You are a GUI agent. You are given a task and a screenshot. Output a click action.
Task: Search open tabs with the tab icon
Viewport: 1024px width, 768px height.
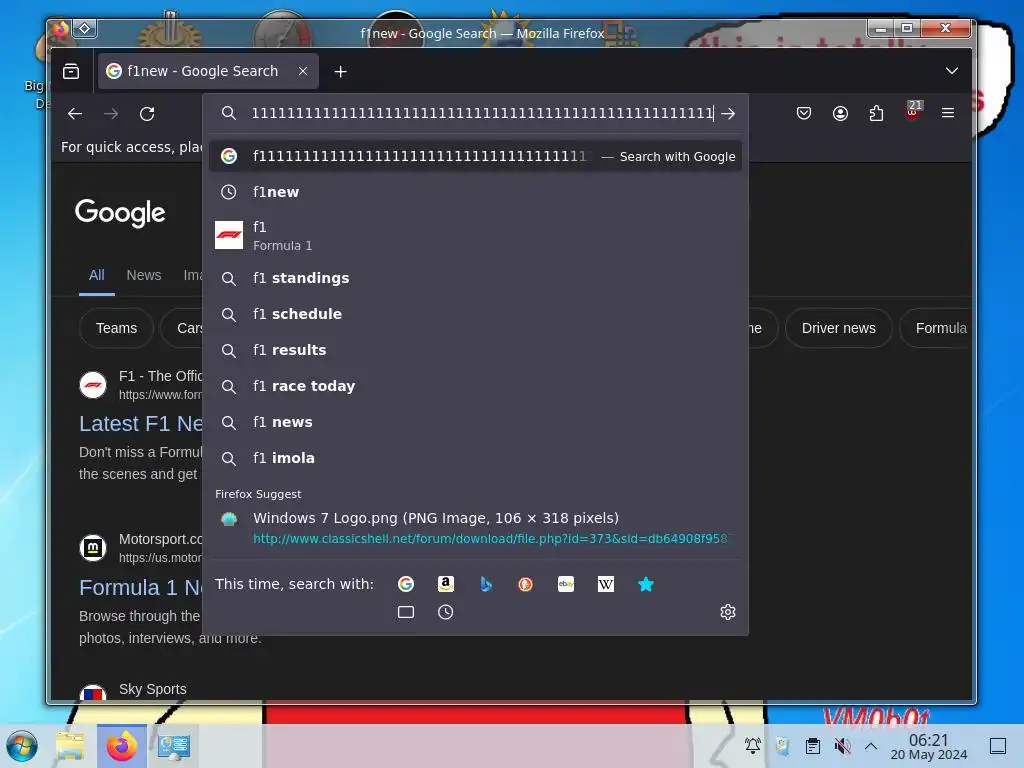click(406, 612)
